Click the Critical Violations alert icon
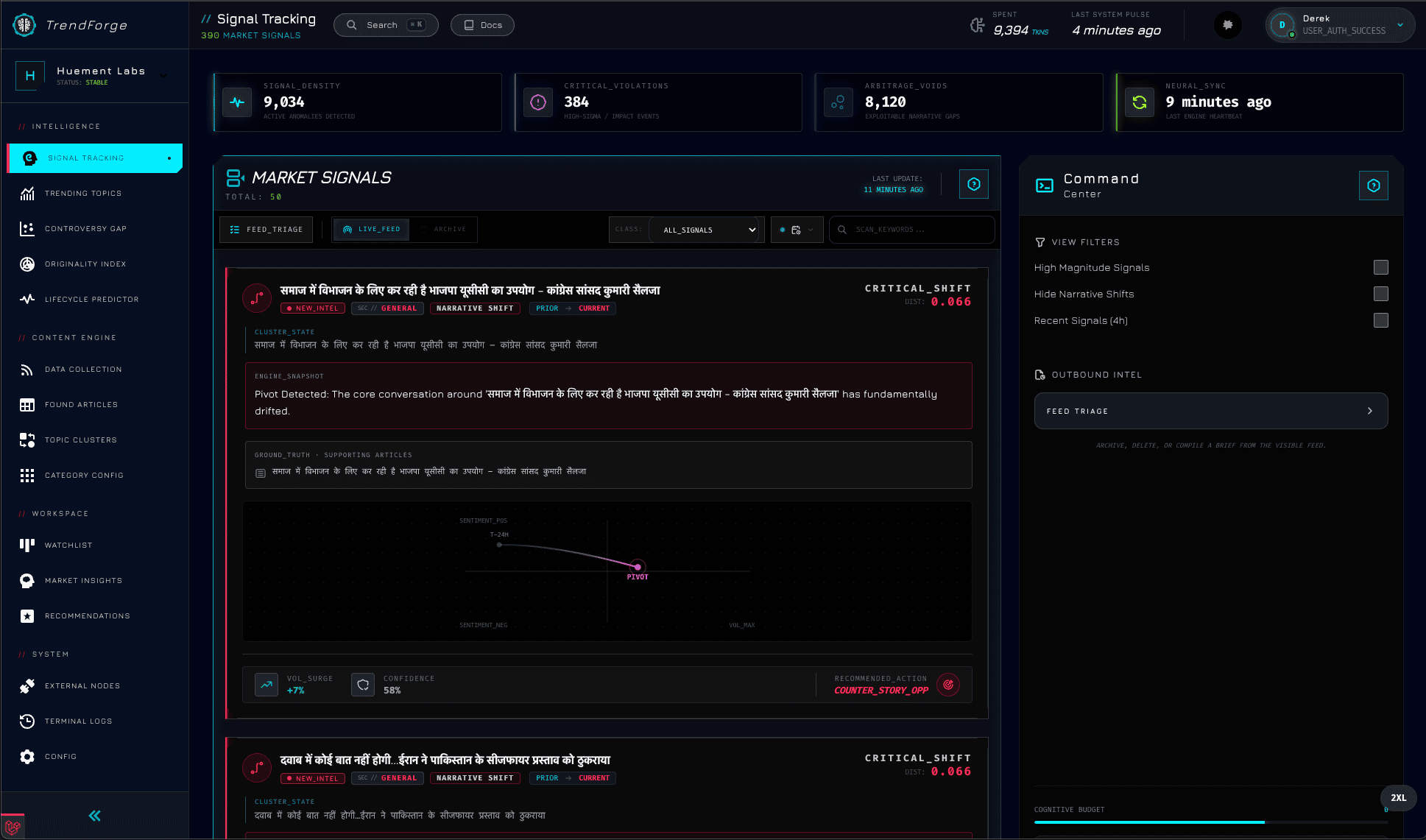 [x=538, y=102]
